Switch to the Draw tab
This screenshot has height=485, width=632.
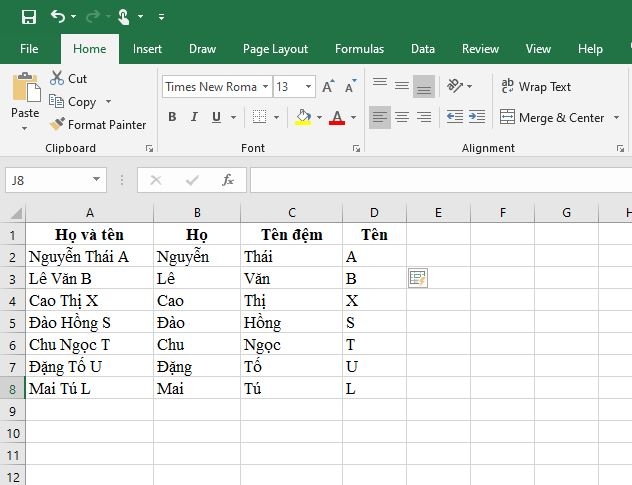202,49
